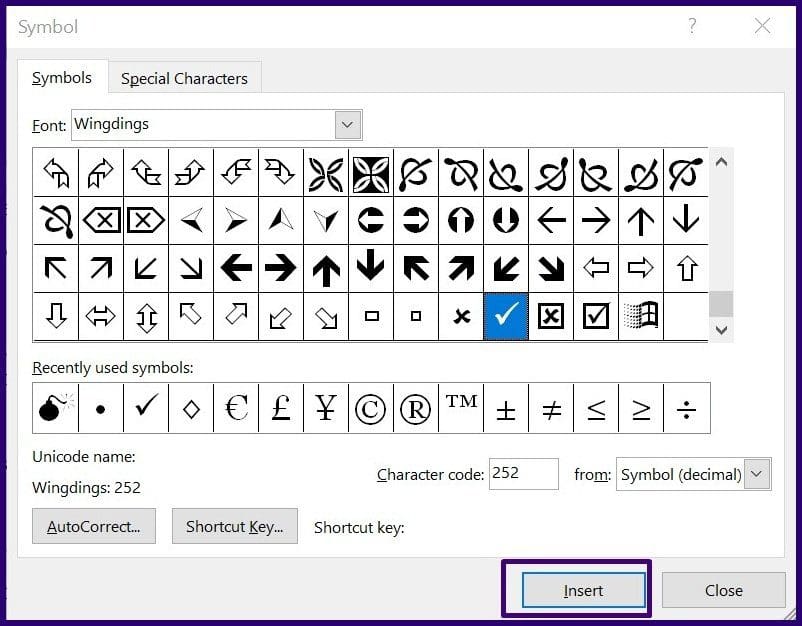Choose the division sign from recently used symbols

click(x=686, y=407)
